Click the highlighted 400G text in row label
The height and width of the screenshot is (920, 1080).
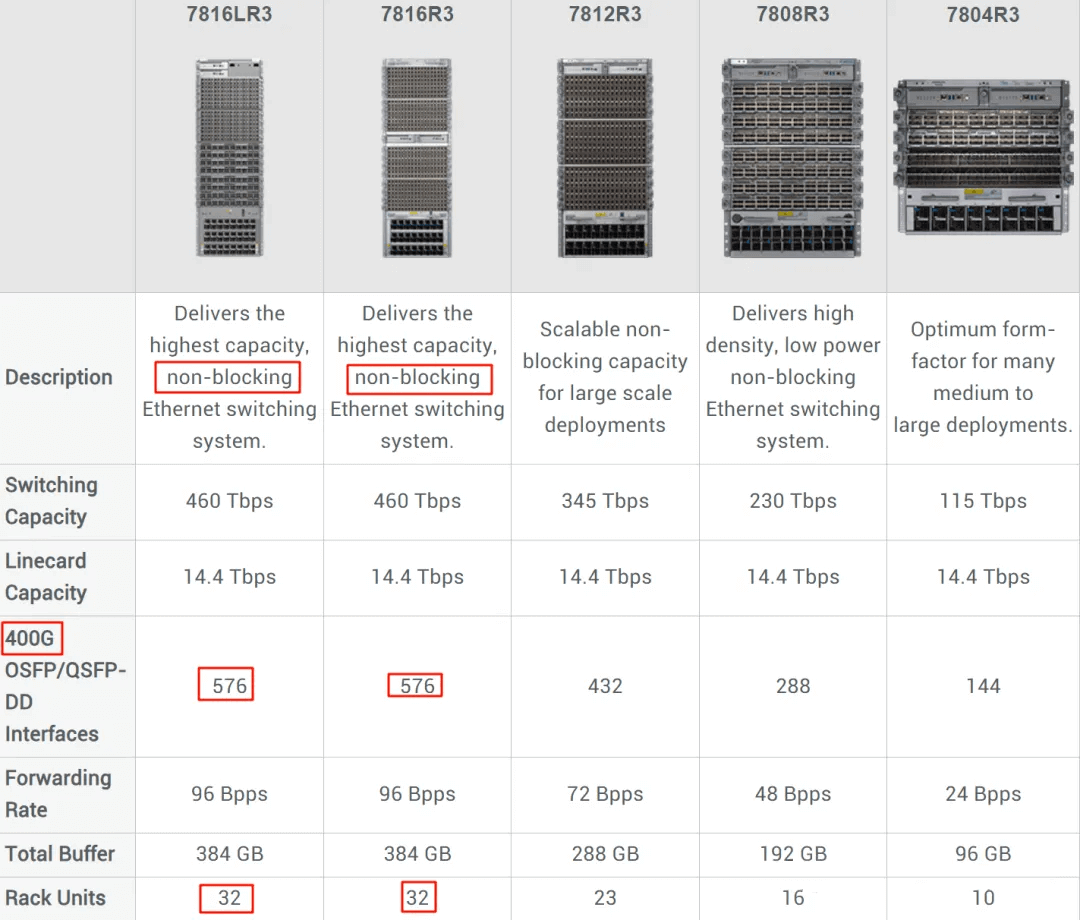[x=31, y=637]
